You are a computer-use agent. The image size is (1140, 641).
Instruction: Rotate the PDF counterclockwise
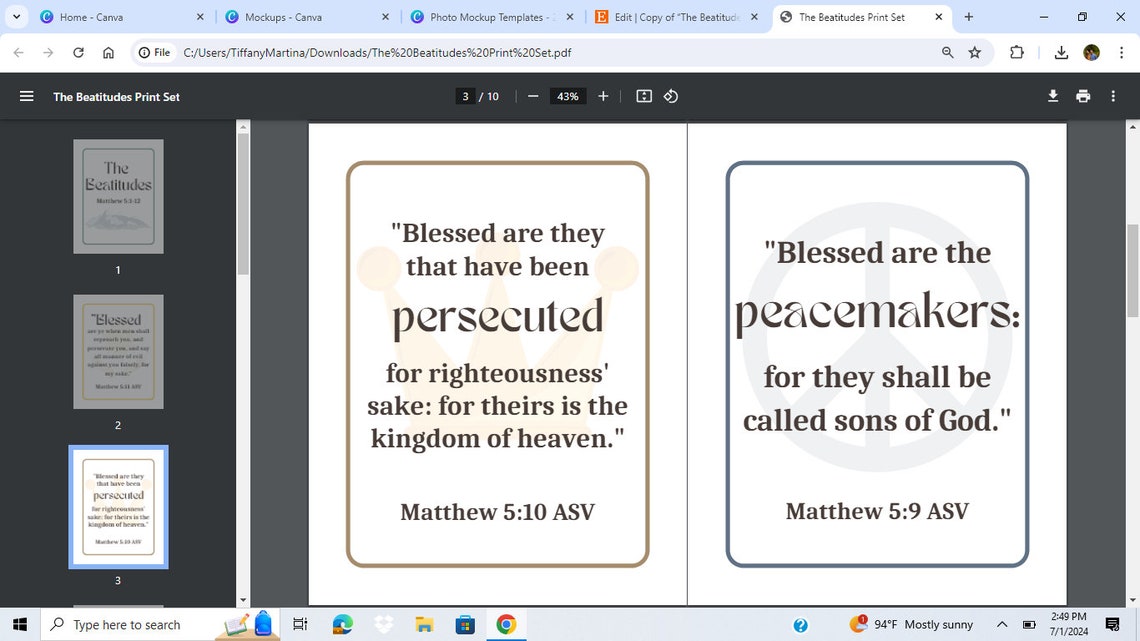(670, 96)
